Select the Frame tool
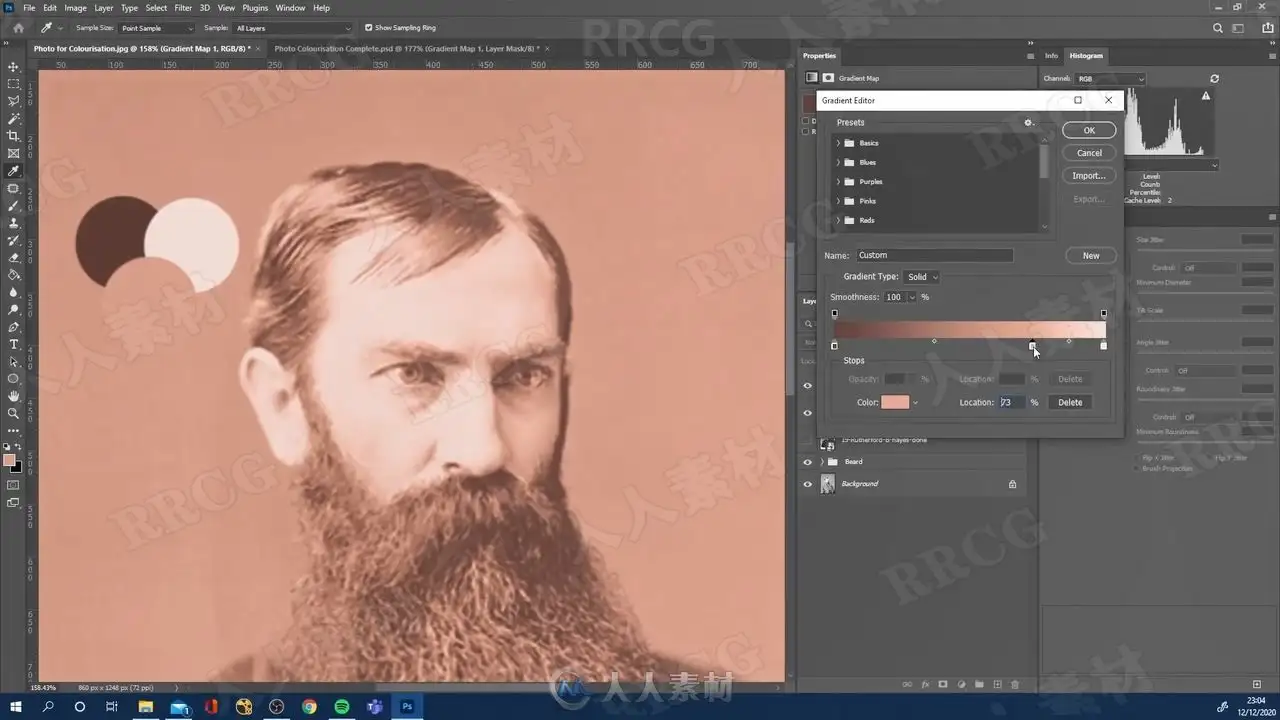The image size is (1280, 720). pos(14,154)
